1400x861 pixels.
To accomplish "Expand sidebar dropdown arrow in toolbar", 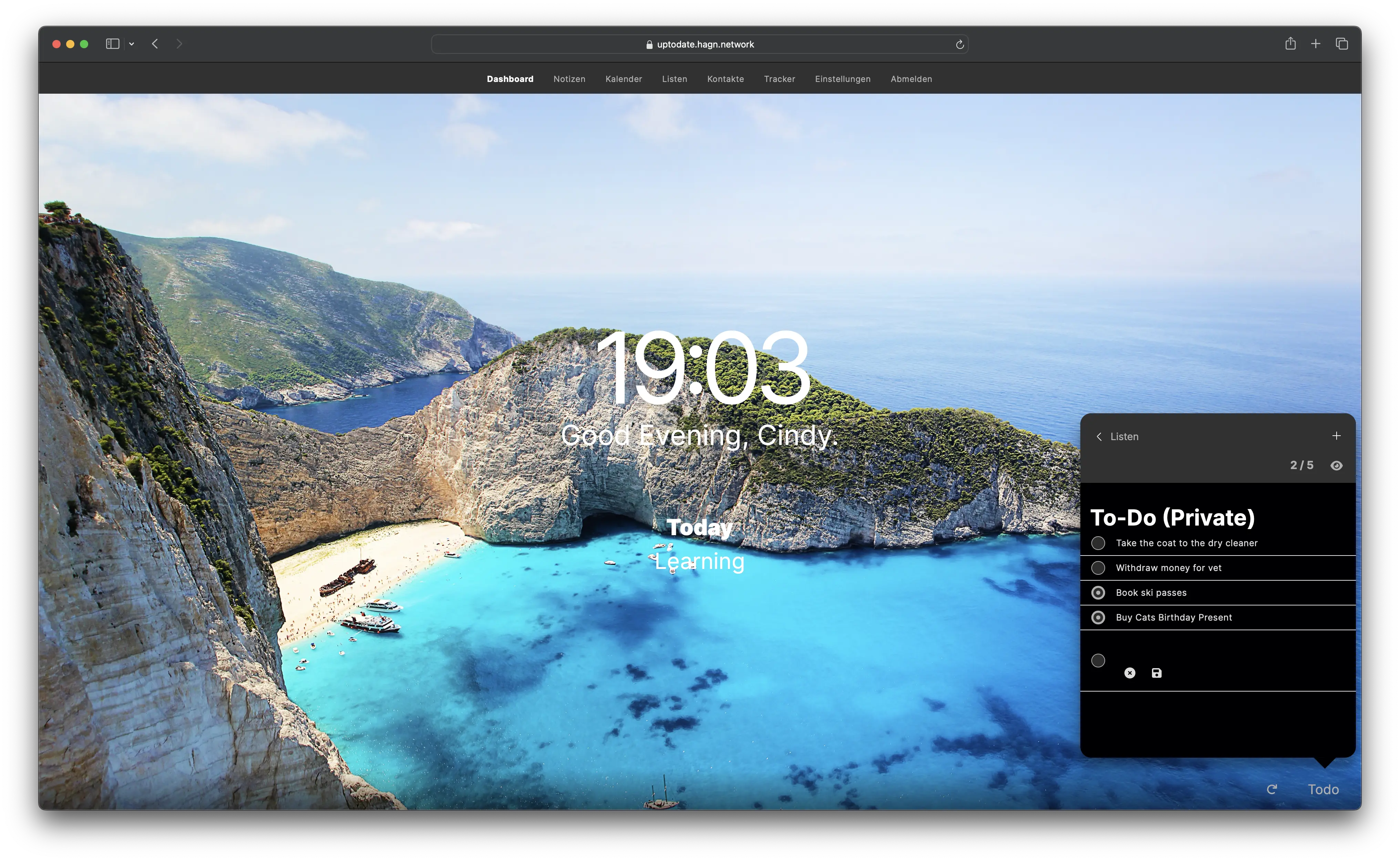I will pos(132,44).
